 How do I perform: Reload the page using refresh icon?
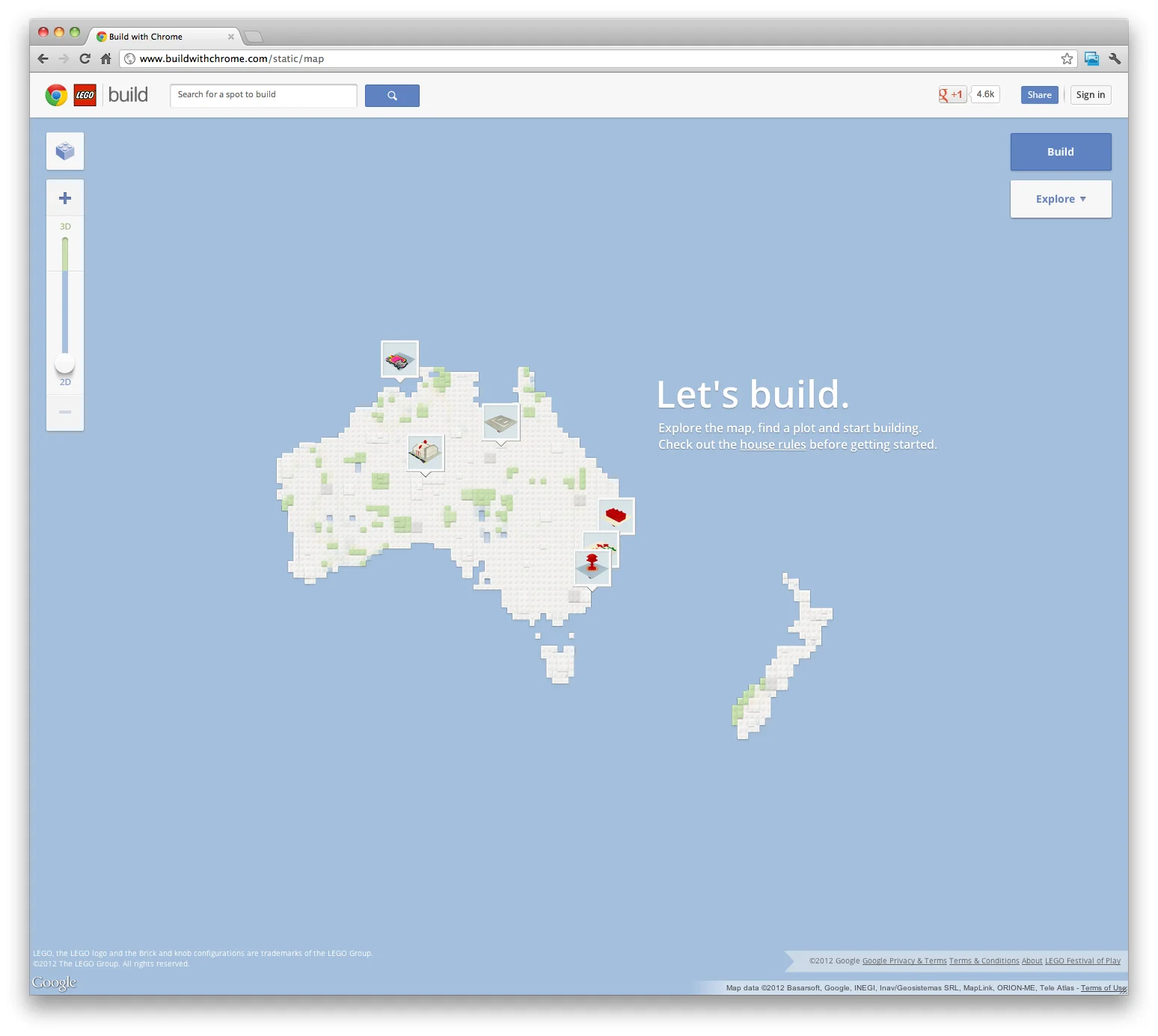[x=85, y=58]
